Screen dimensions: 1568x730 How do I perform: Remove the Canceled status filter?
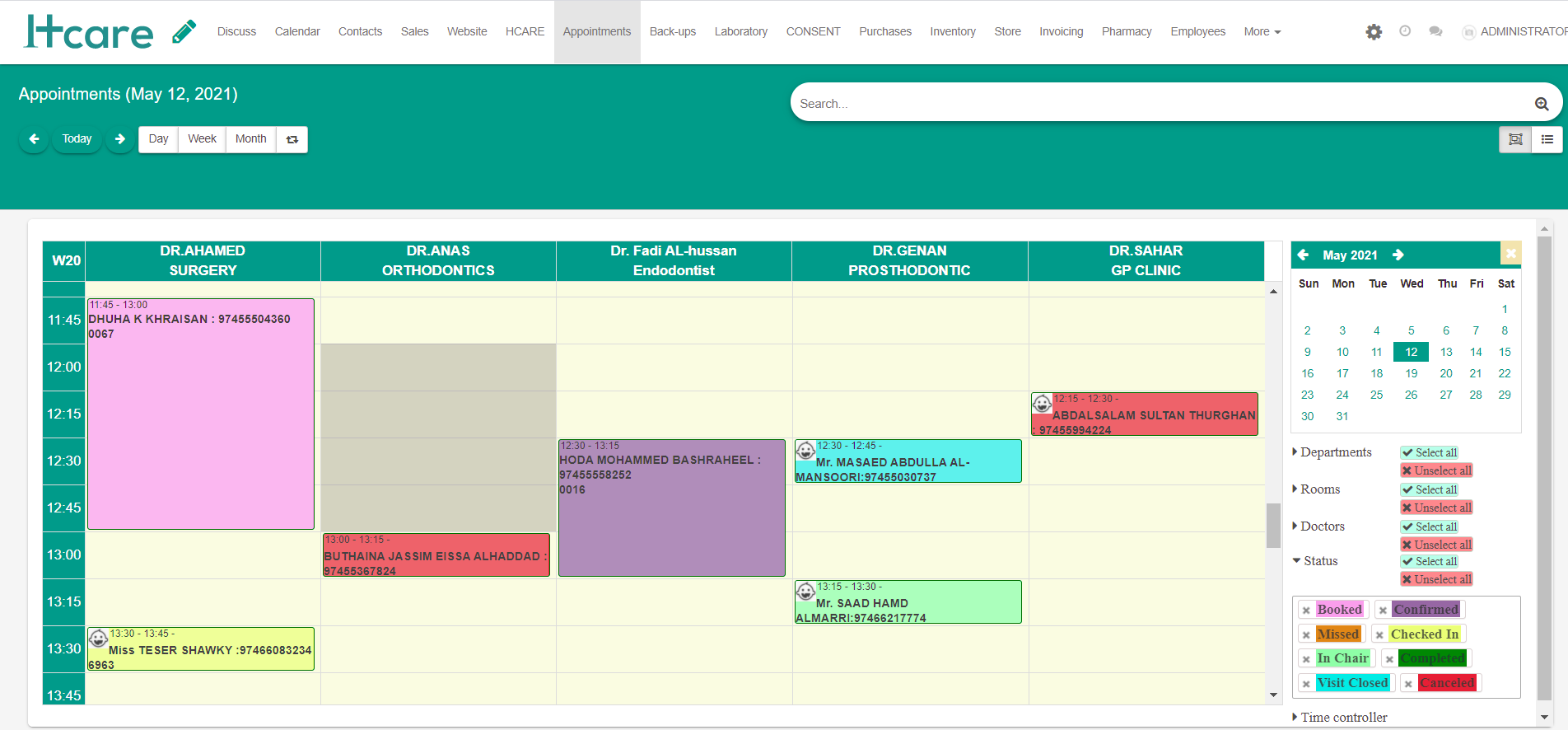point(1408,684)
